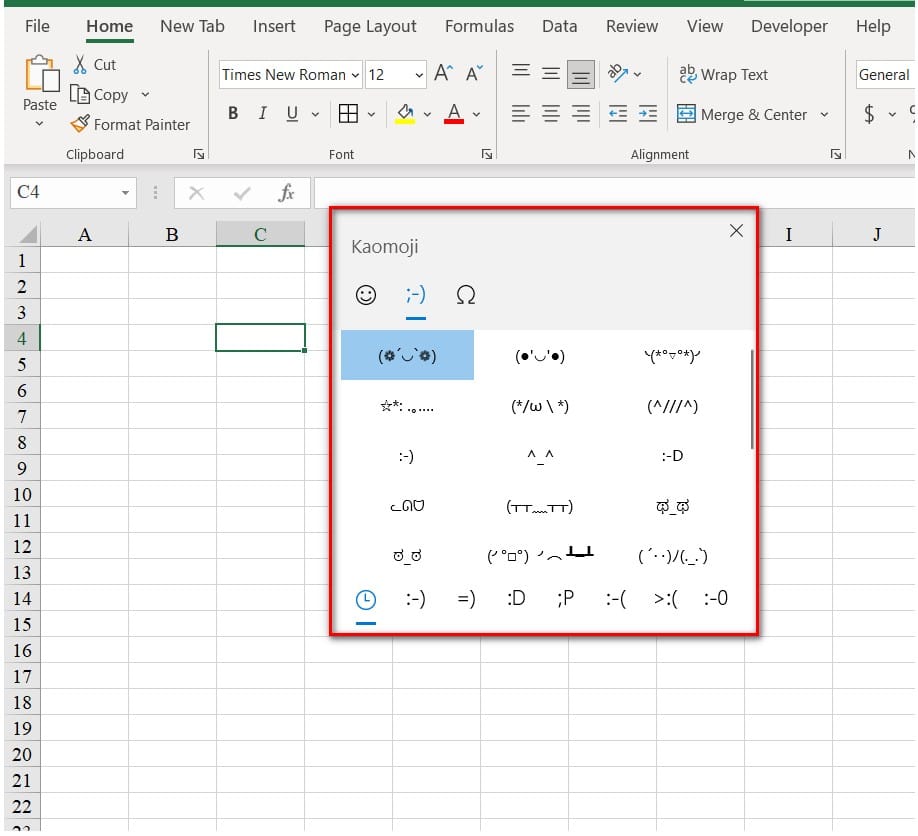Click the Kaomoji panel scrollbar
The width and height of the screenshot is (918, 836).
tap(752, 399)
